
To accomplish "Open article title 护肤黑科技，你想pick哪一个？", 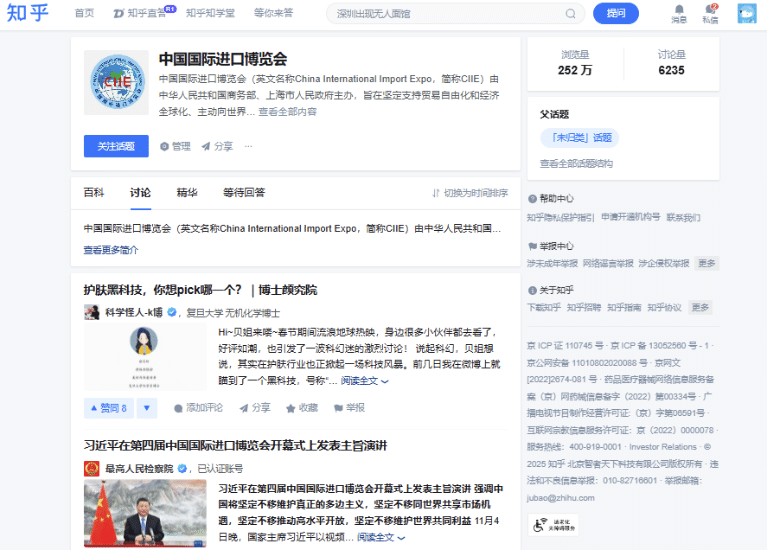I will (x=201, y=290).
